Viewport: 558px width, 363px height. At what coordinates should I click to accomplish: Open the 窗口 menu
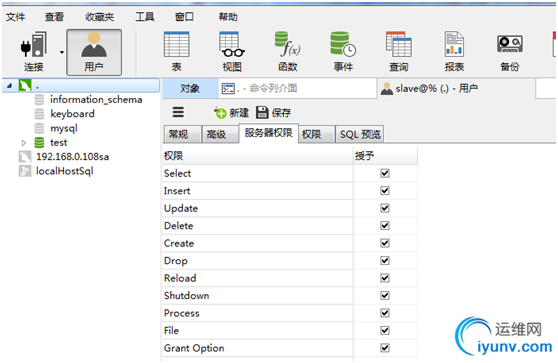click(184, 17)
